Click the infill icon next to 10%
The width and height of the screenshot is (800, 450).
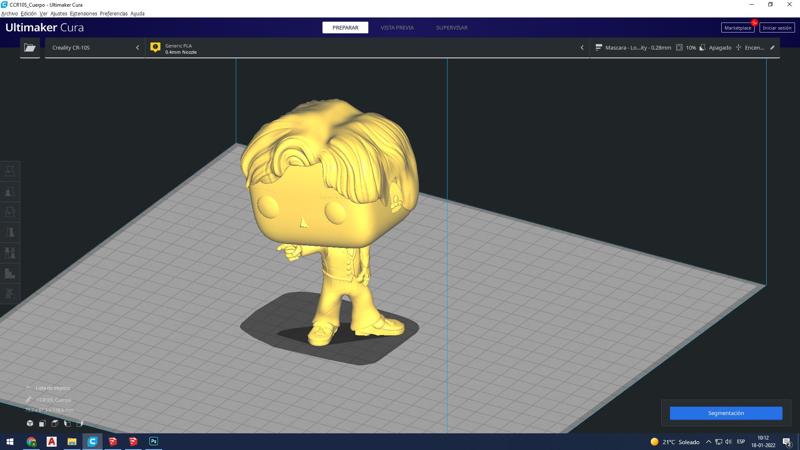[679, 47]
